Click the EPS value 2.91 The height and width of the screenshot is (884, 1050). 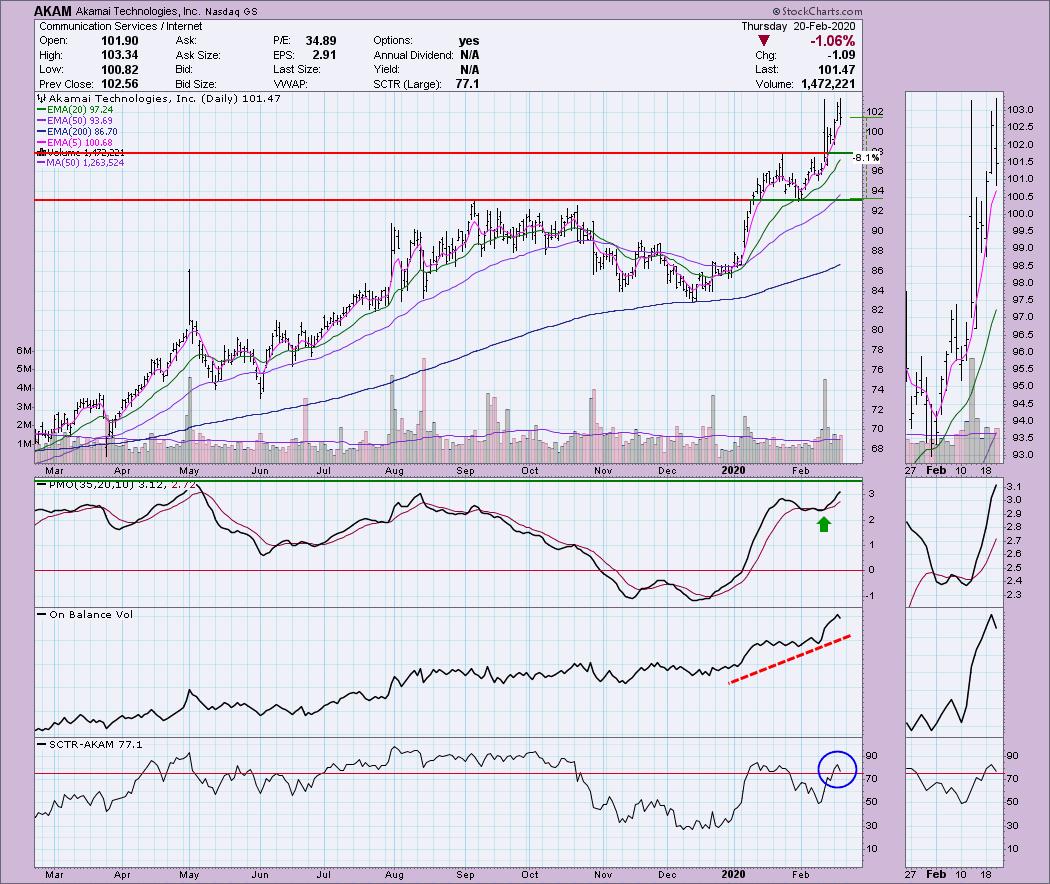coord(324,55)
